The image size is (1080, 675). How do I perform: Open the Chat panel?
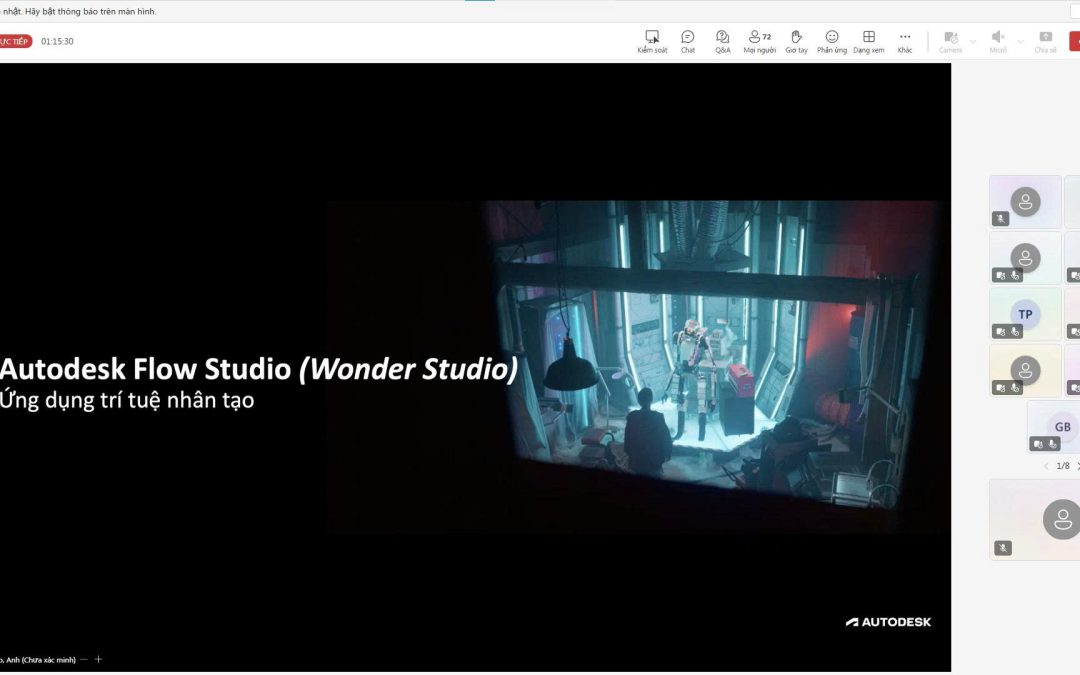point(687,41)
